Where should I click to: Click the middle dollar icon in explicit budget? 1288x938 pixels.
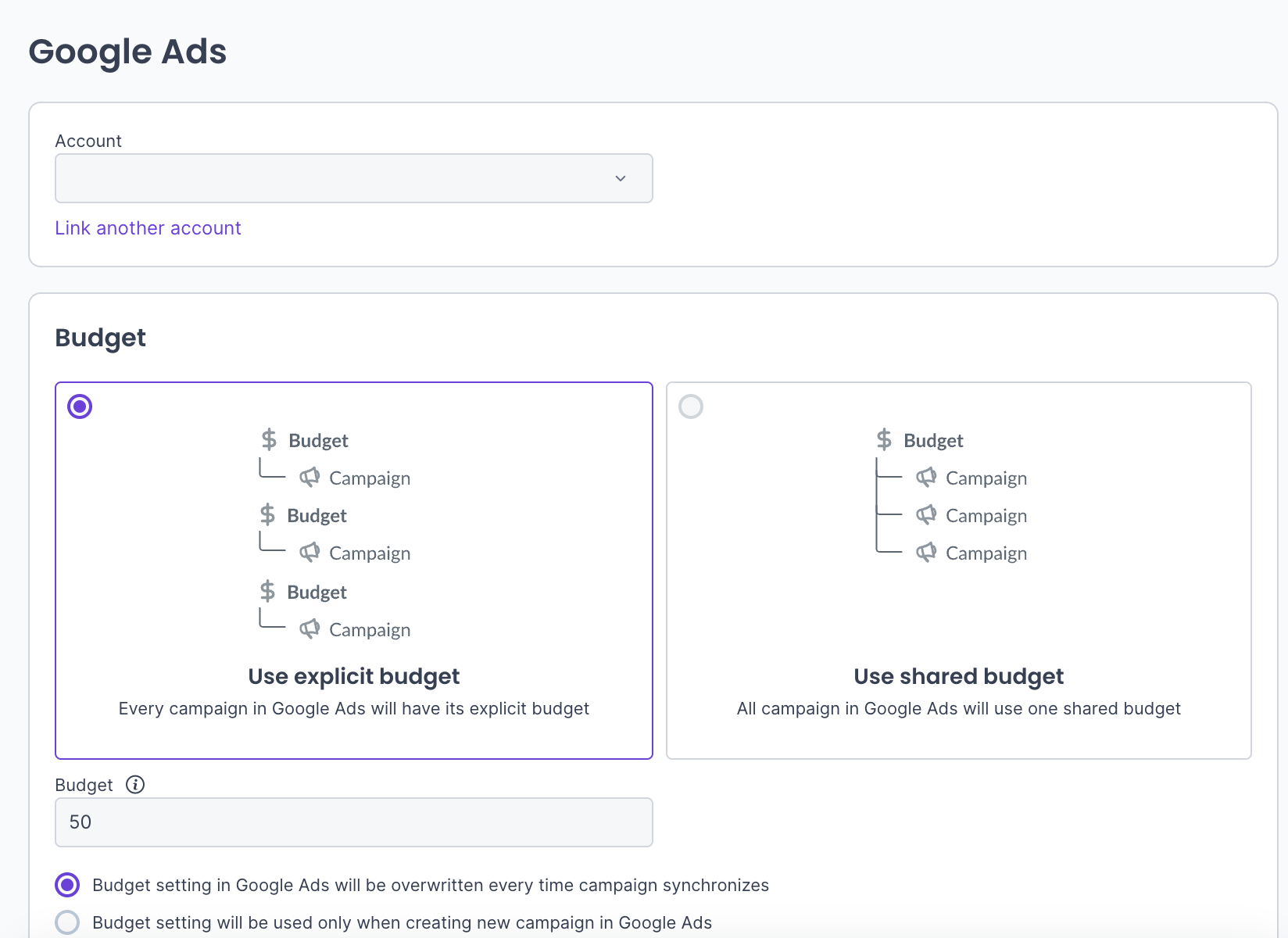tap(267, 514)
